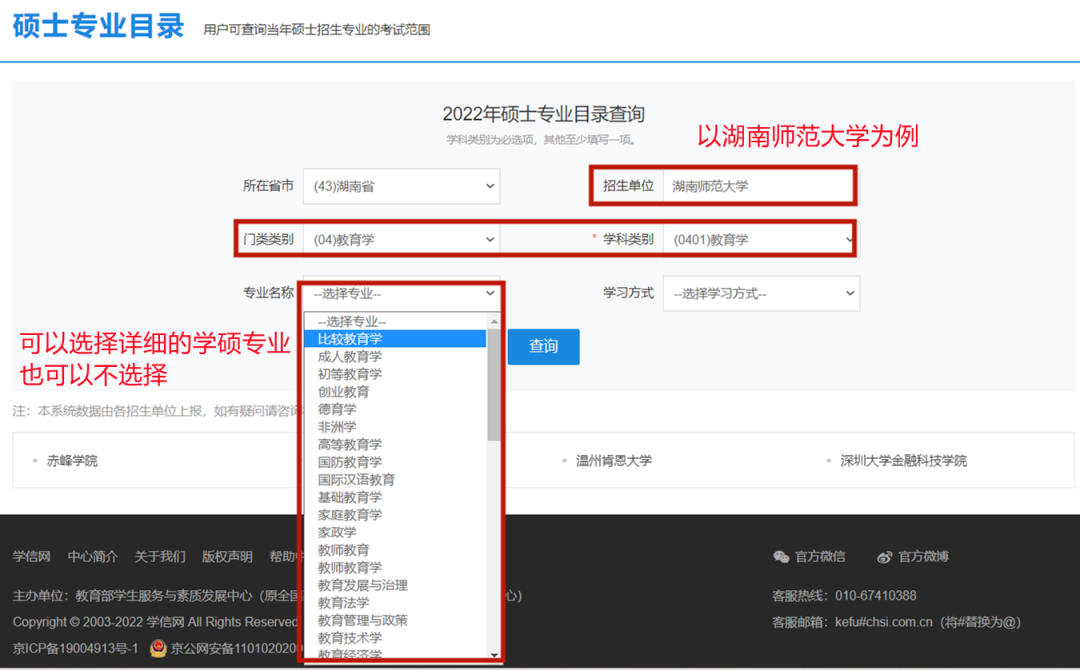Open the 所在省市 province dropdown

tap(400, 186)
